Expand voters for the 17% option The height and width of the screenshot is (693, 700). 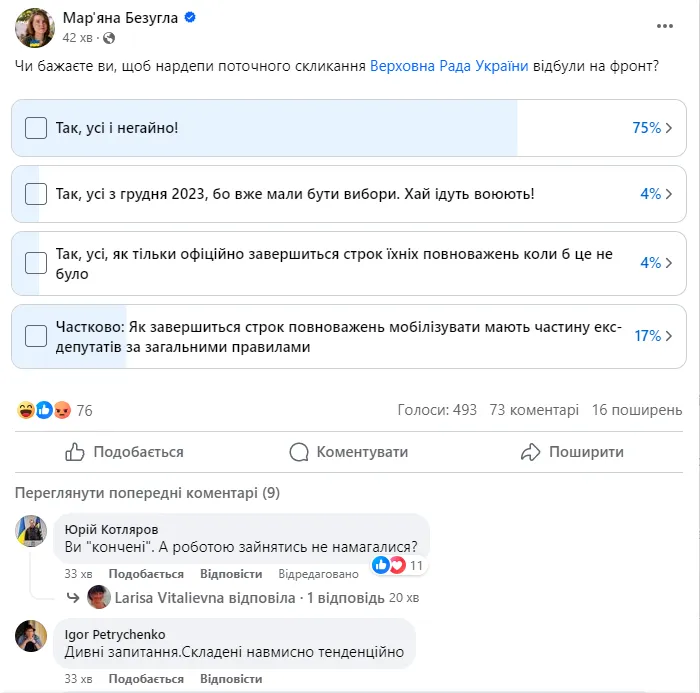668,336
